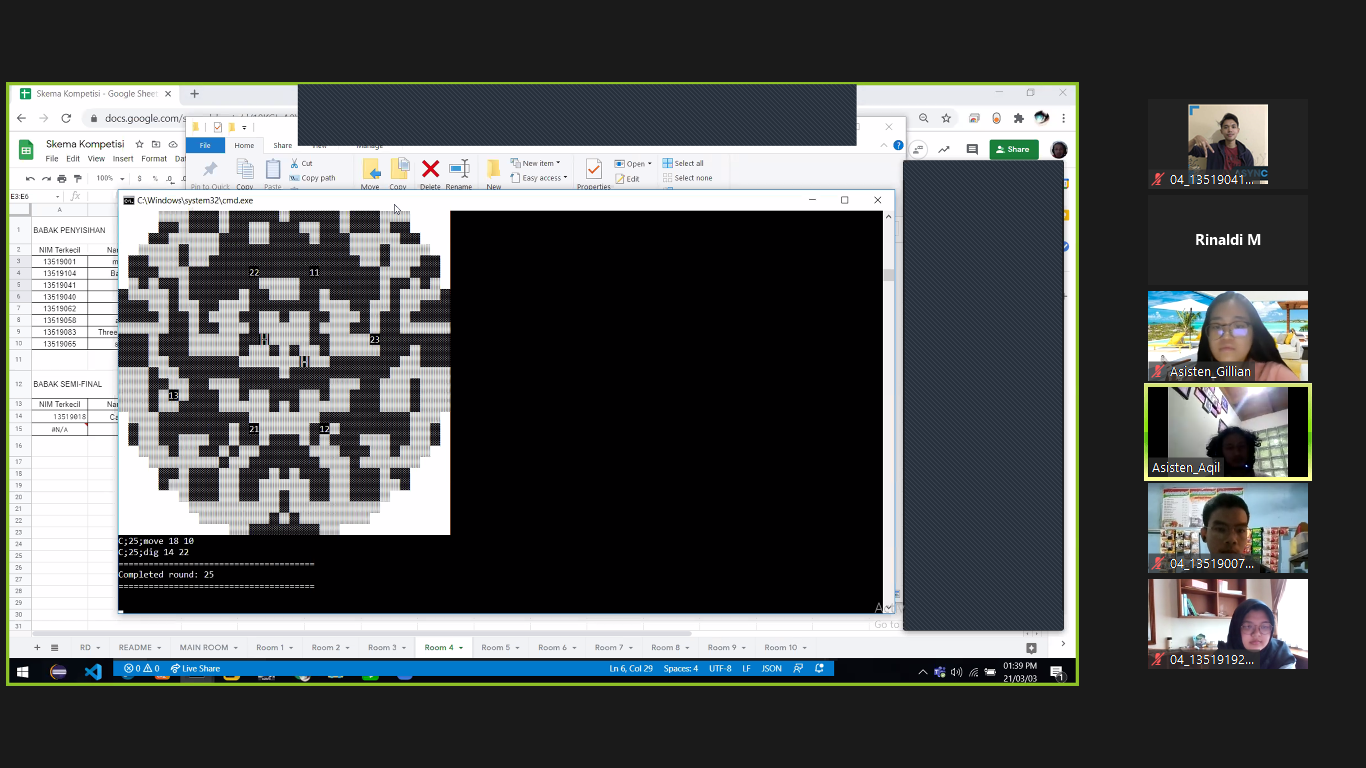Click Pin to Quick access in Explorer

point(210,174)
